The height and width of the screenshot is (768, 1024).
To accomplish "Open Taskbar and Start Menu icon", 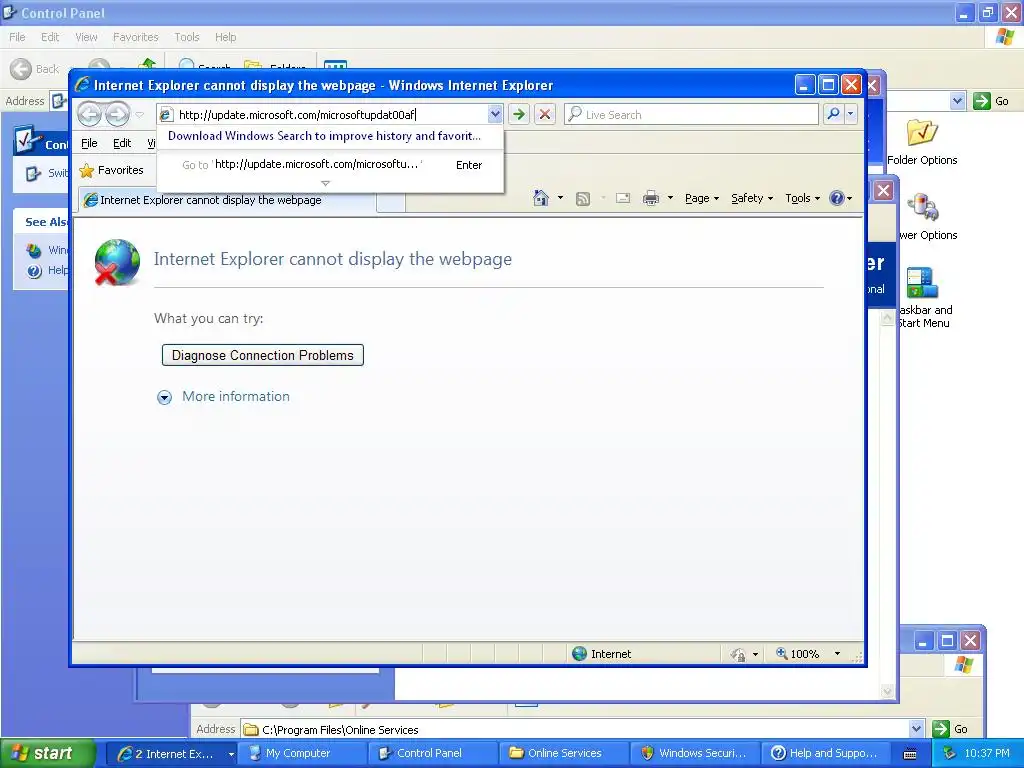I will coord(923,298).
